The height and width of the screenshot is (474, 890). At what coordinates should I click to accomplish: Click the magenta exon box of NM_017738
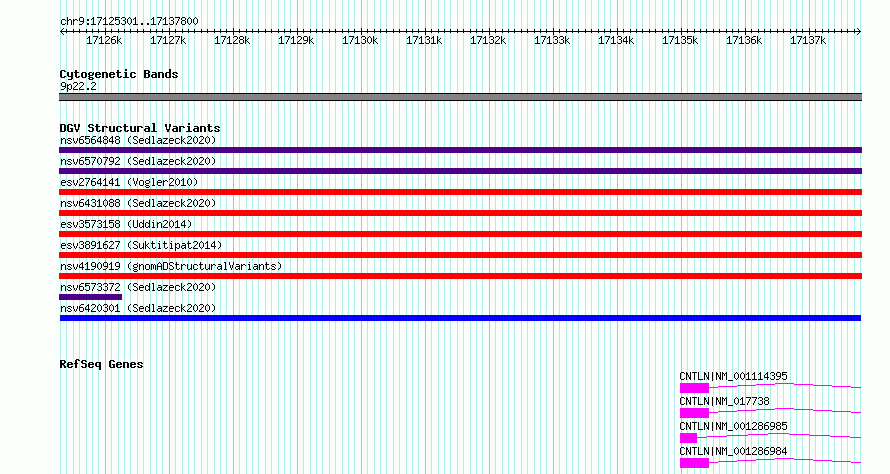694,413
